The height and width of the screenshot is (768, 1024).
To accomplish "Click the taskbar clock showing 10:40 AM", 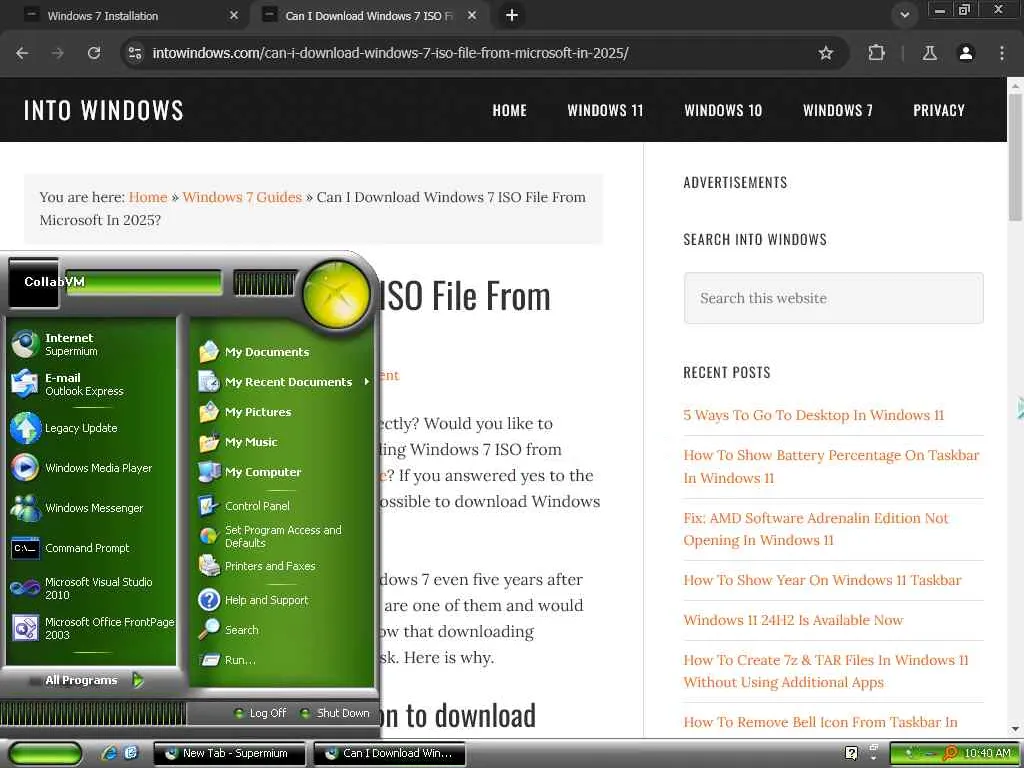I will click(987, 753).
